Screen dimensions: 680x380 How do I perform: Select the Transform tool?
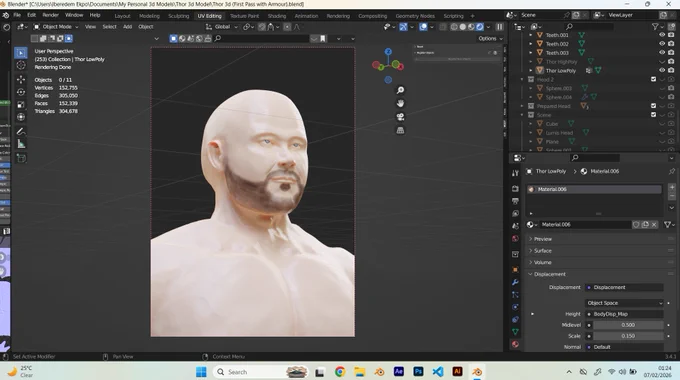click(x=21, y=117)
